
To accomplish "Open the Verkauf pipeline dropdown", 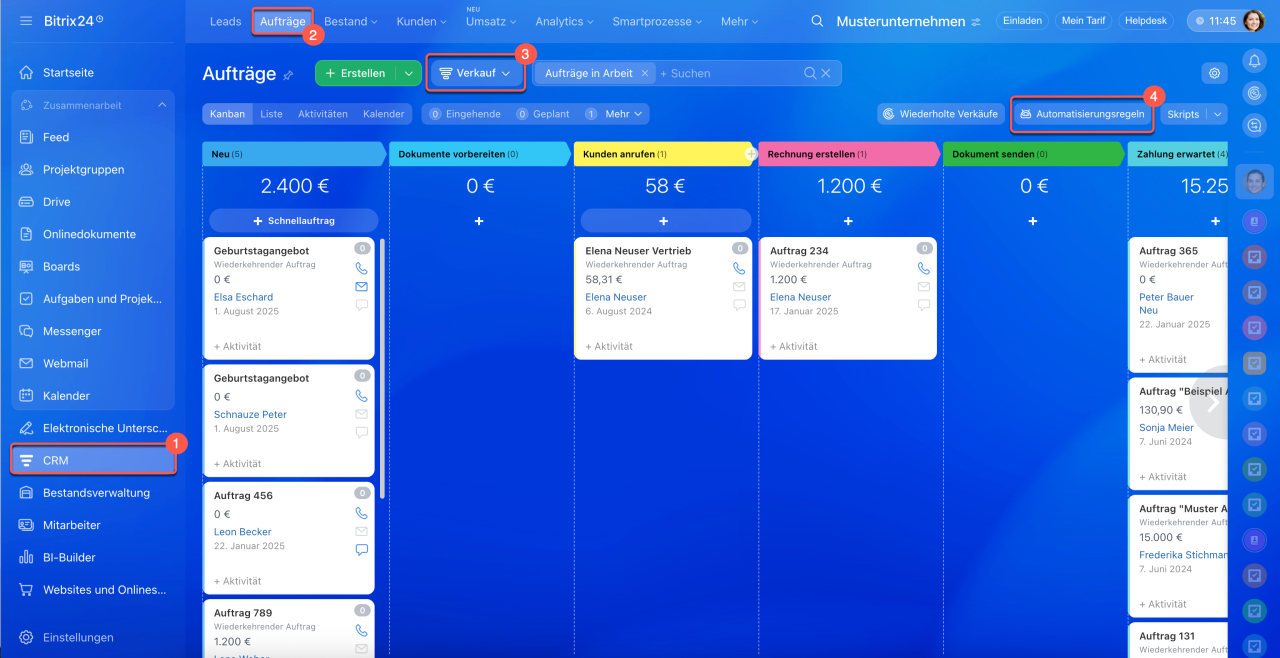I will (x=476, y=73).
